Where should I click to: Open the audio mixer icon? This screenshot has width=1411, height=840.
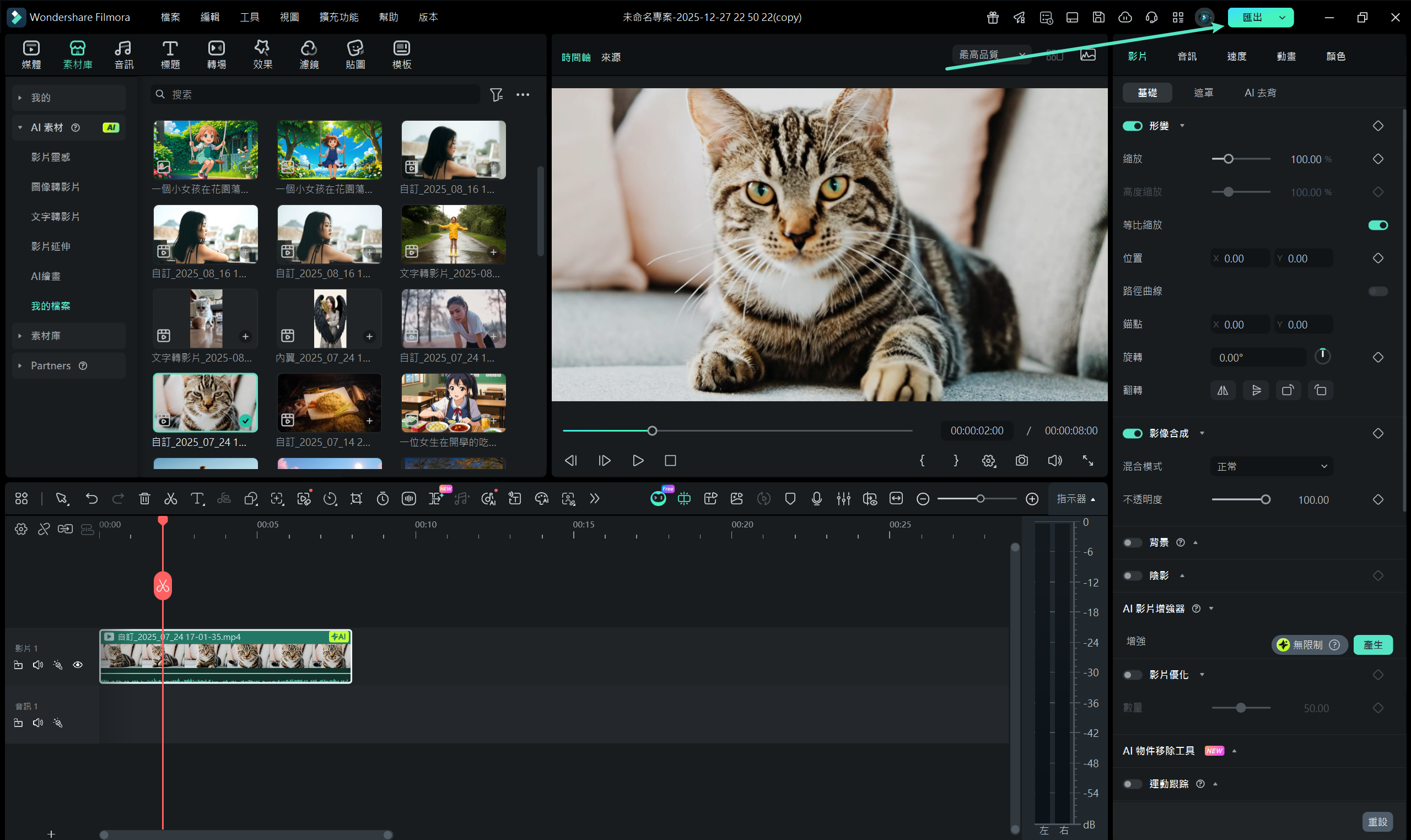point(843,499)
